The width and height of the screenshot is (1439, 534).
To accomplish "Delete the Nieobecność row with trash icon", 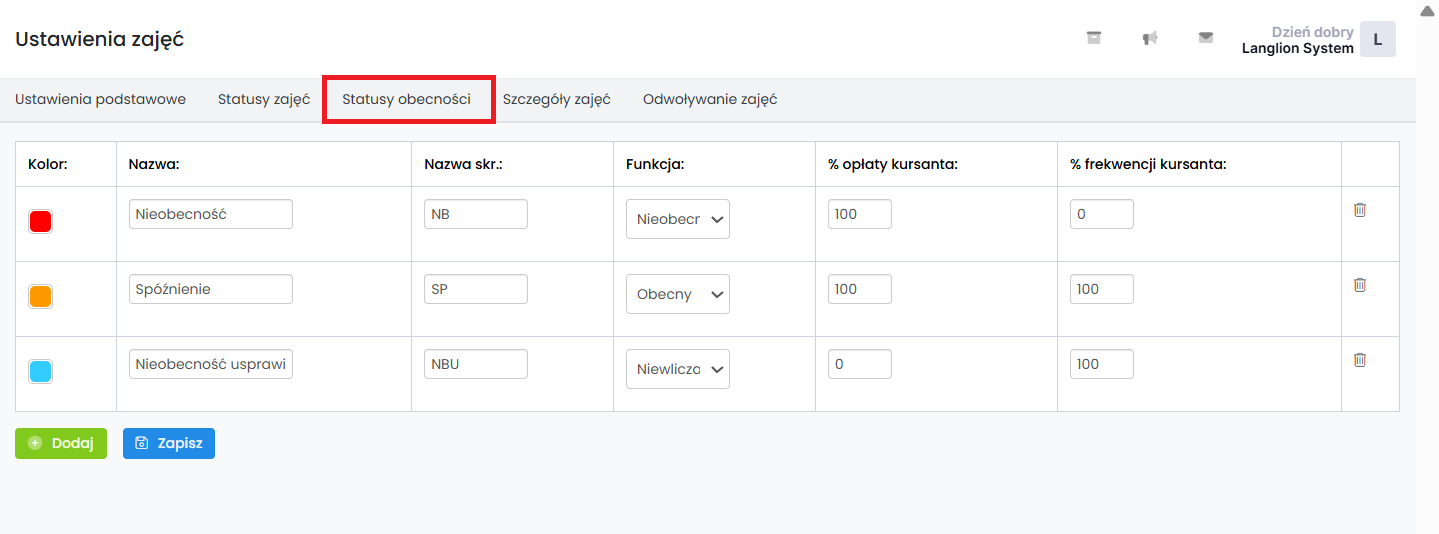I will 1359,210.
